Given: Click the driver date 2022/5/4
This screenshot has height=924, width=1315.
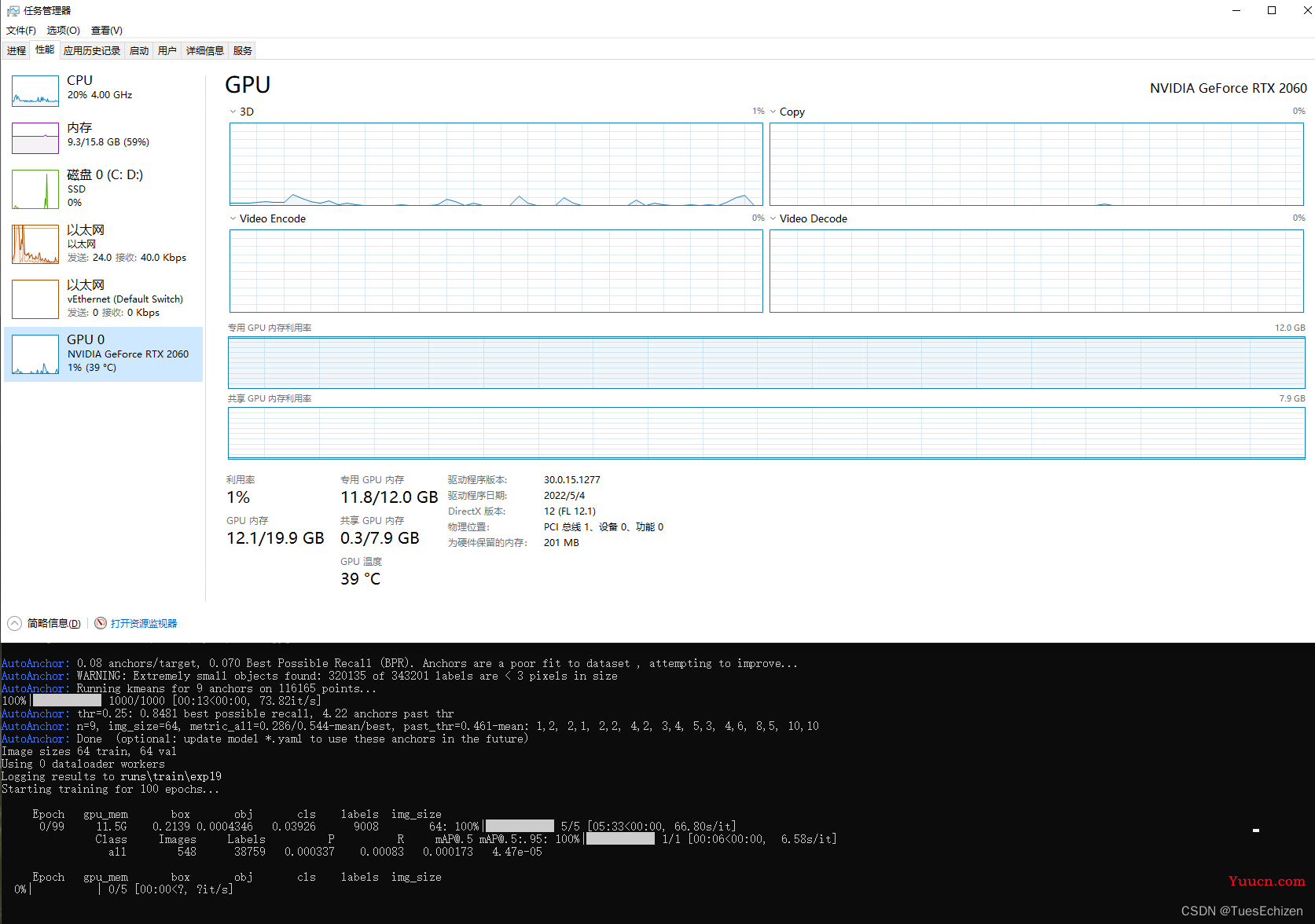Looking at the screenshot, I should click(x=564, y=495).
